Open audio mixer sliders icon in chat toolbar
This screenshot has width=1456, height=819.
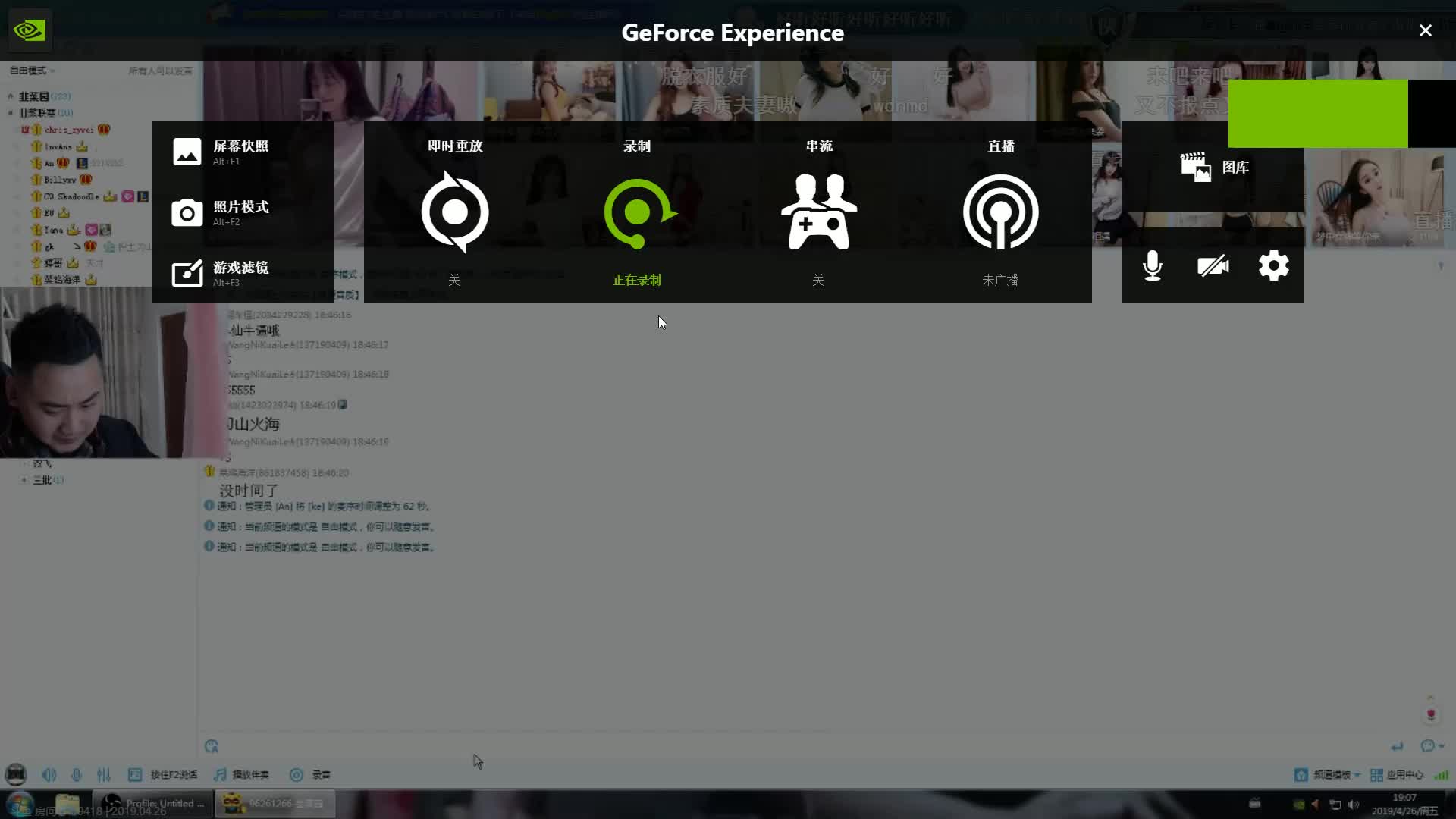(104, 774)
